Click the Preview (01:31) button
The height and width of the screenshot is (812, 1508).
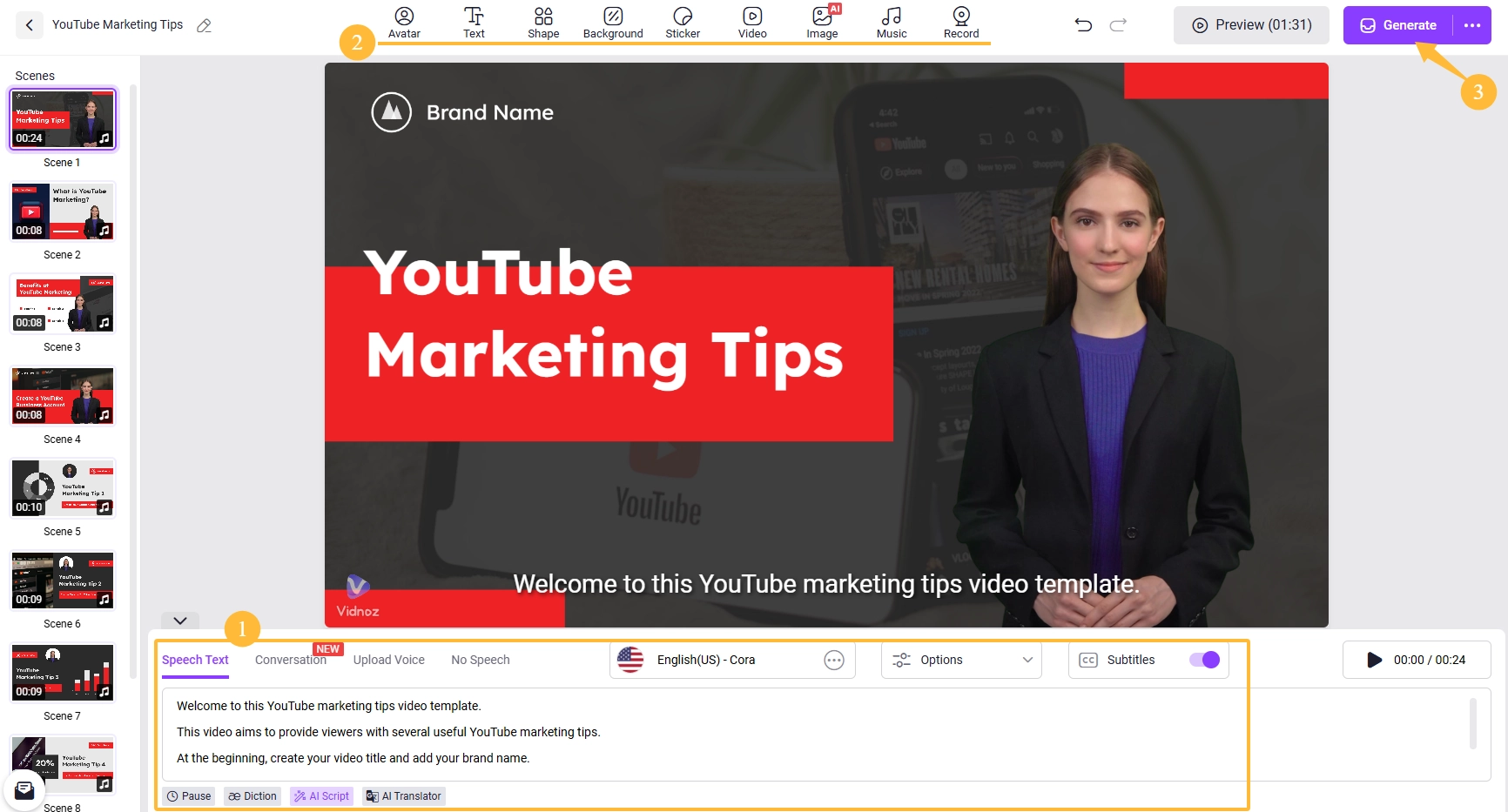point(1251,25)
